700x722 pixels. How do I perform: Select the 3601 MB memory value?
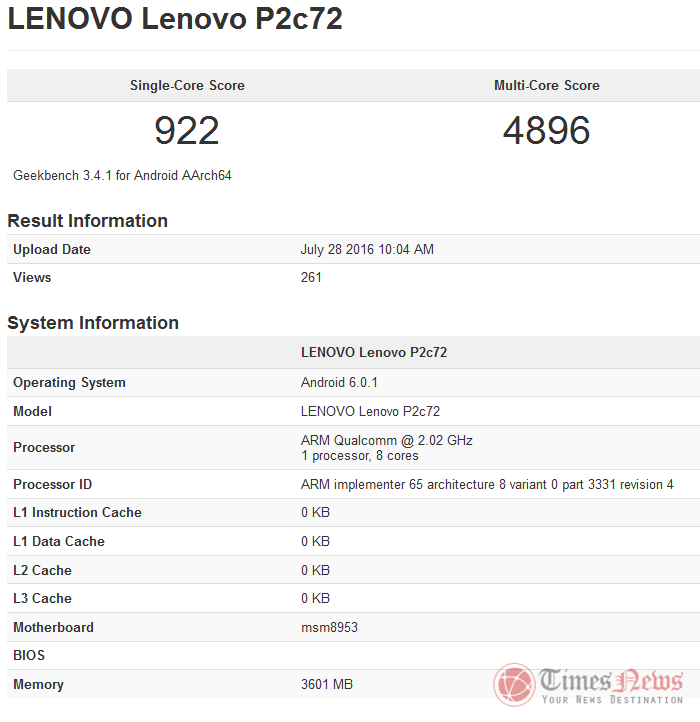pos(327,685)
